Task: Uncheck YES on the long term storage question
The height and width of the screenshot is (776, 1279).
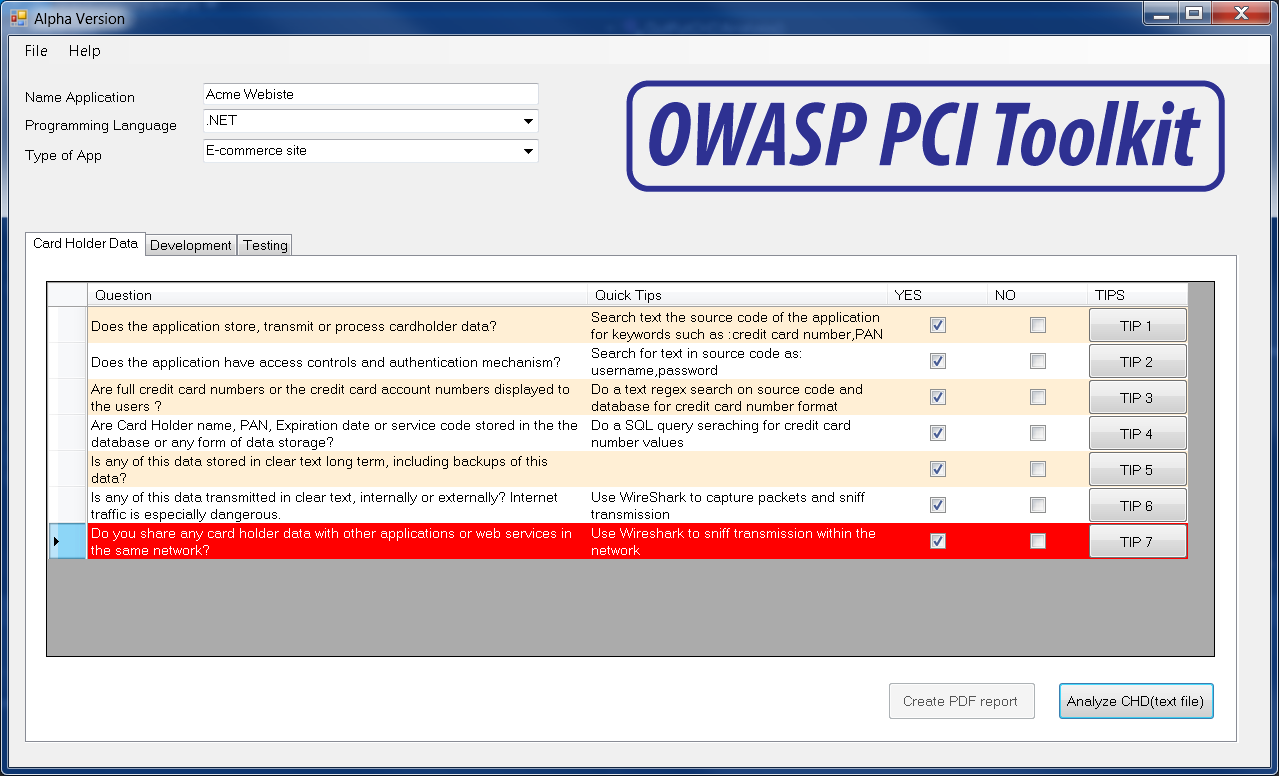Action: (937, 468)
